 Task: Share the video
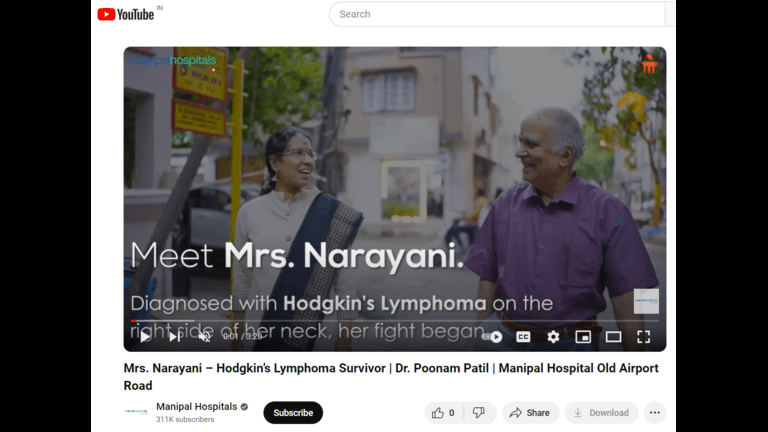[x=530, y=412]
